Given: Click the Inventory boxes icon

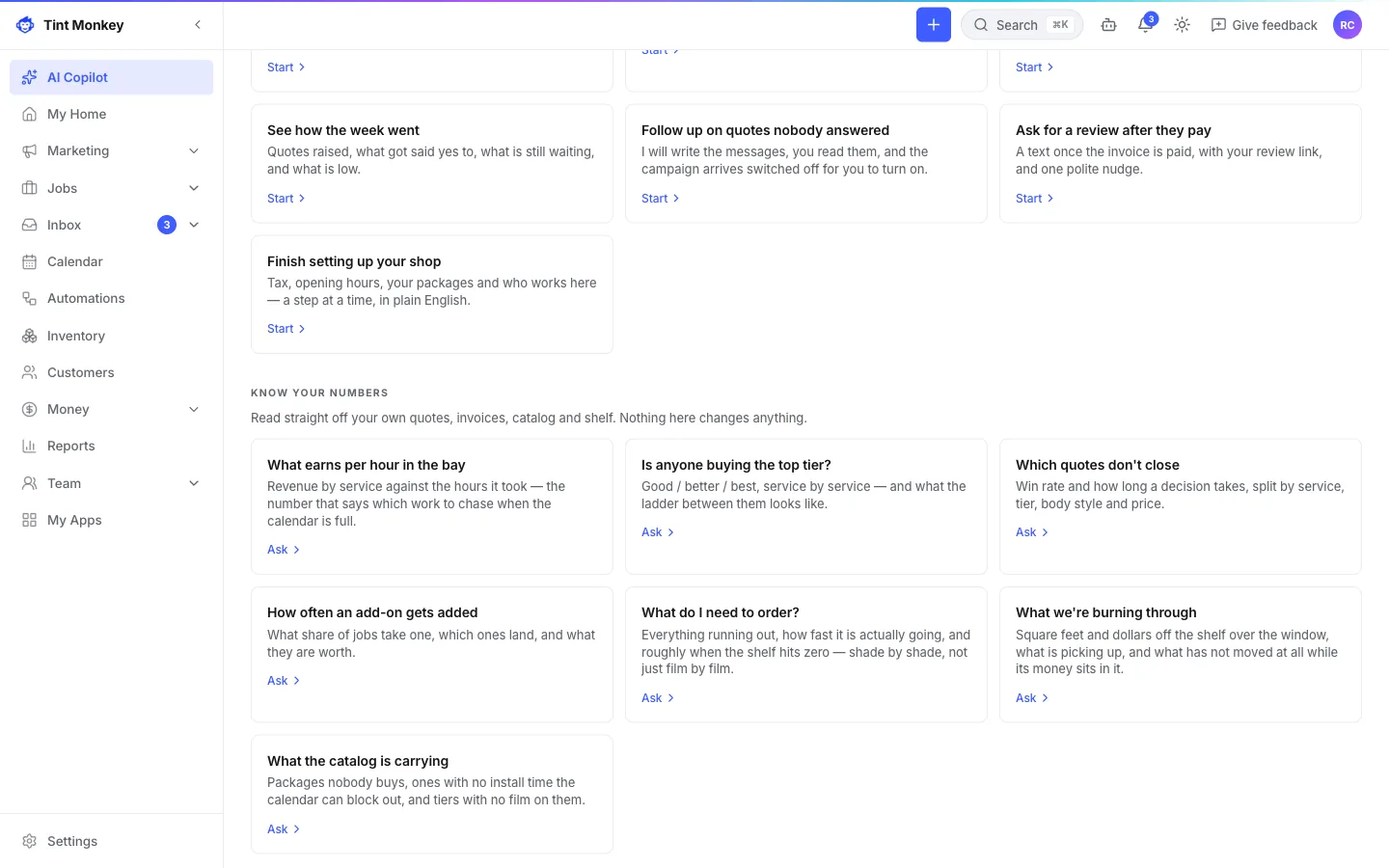Looking at the screenshot, I should coord(30,336).
